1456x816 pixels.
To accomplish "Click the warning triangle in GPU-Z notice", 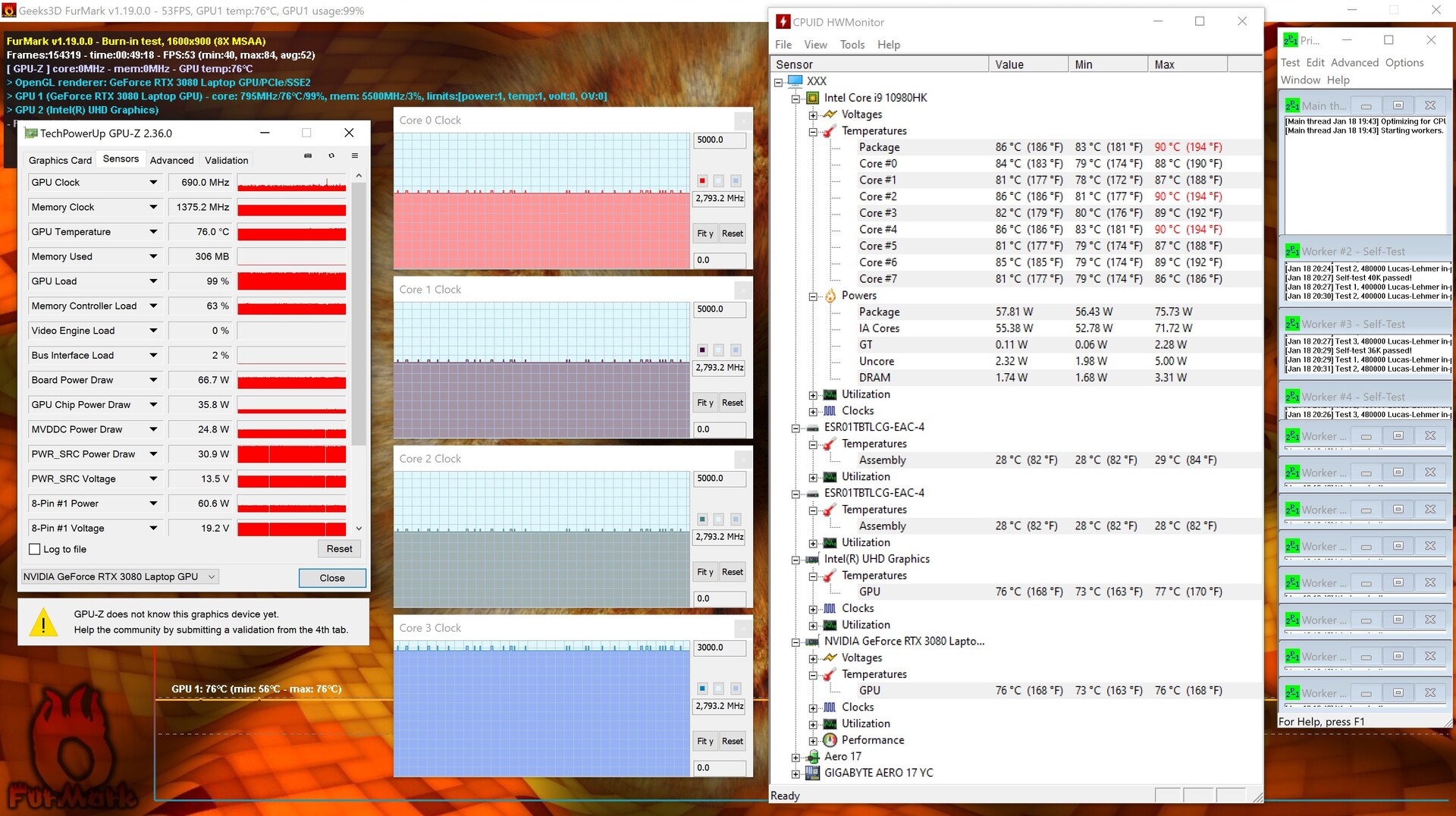I will click(x=43, y=623).
